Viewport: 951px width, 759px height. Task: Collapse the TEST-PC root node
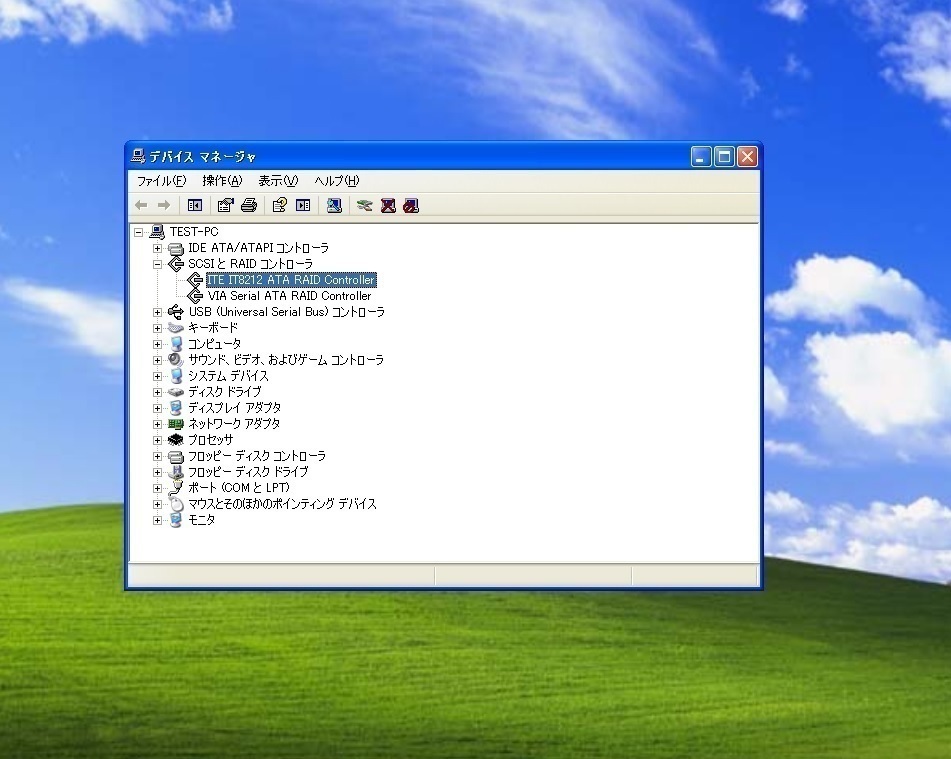point(139,232)
